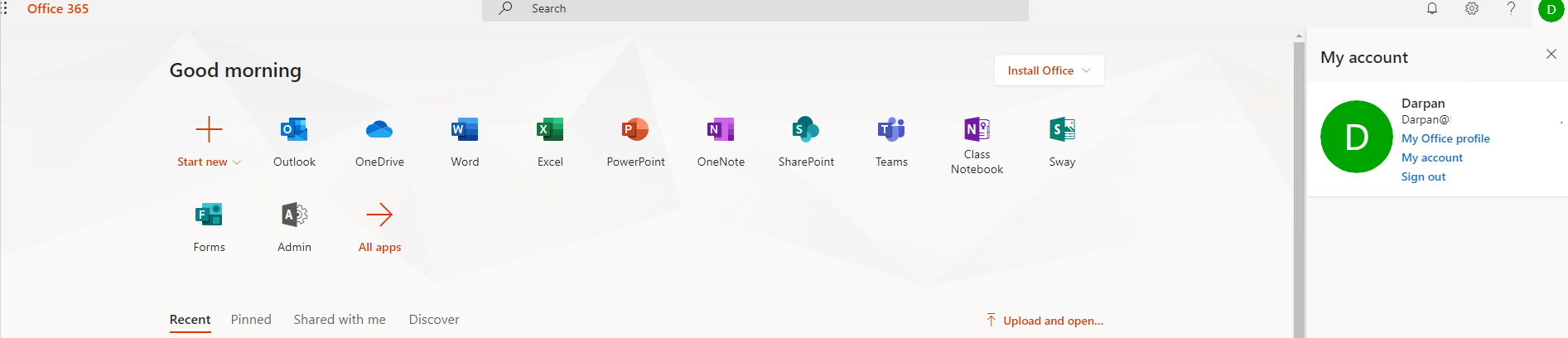This screenshot has width=1568, height=338.
Task: Click Upload and open link
Action: (1053, 321)
